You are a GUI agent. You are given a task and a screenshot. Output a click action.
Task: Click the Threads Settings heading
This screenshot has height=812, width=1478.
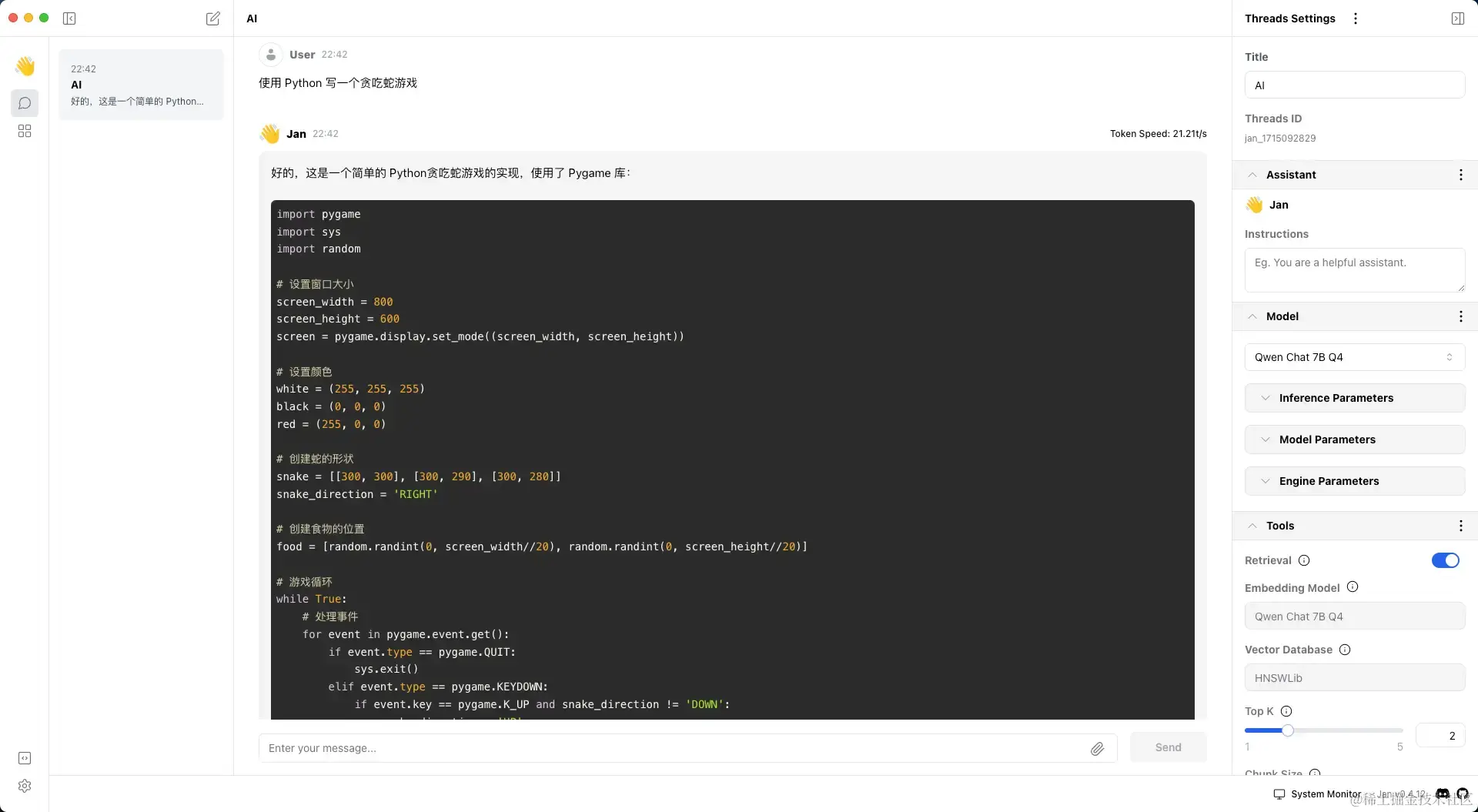click(x=1289, y=18)
